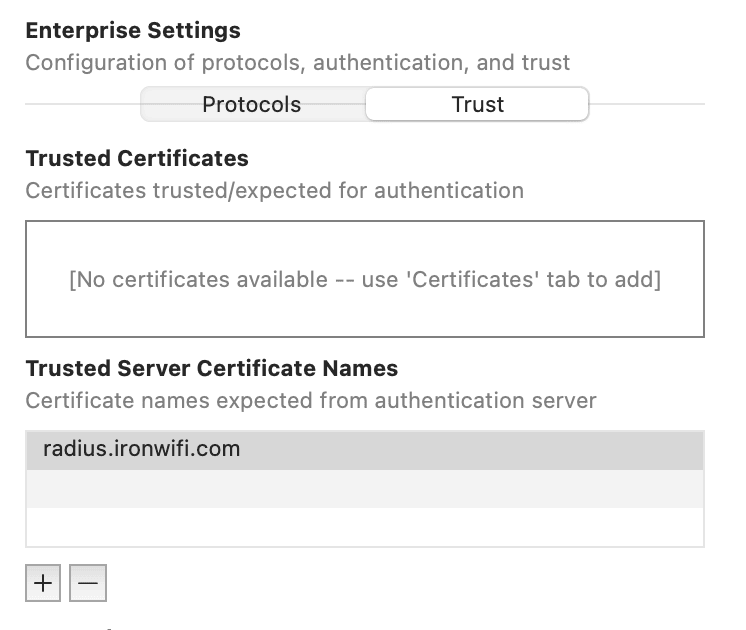Select the Trust tab

[x=477, y=104]
